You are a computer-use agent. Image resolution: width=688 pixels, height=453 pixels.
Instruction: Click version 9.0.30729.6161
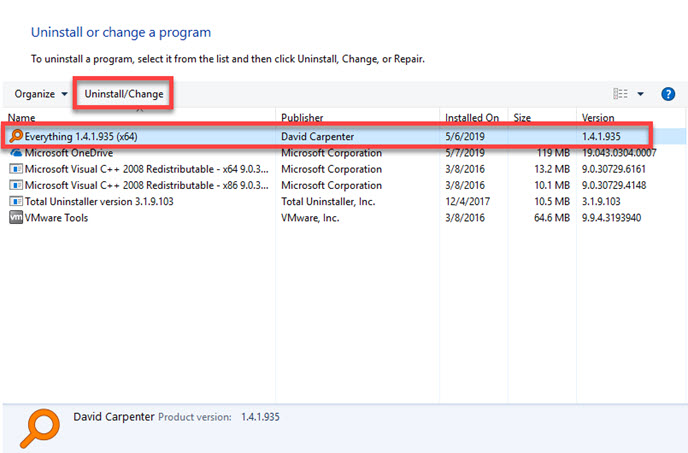(614, 169)
